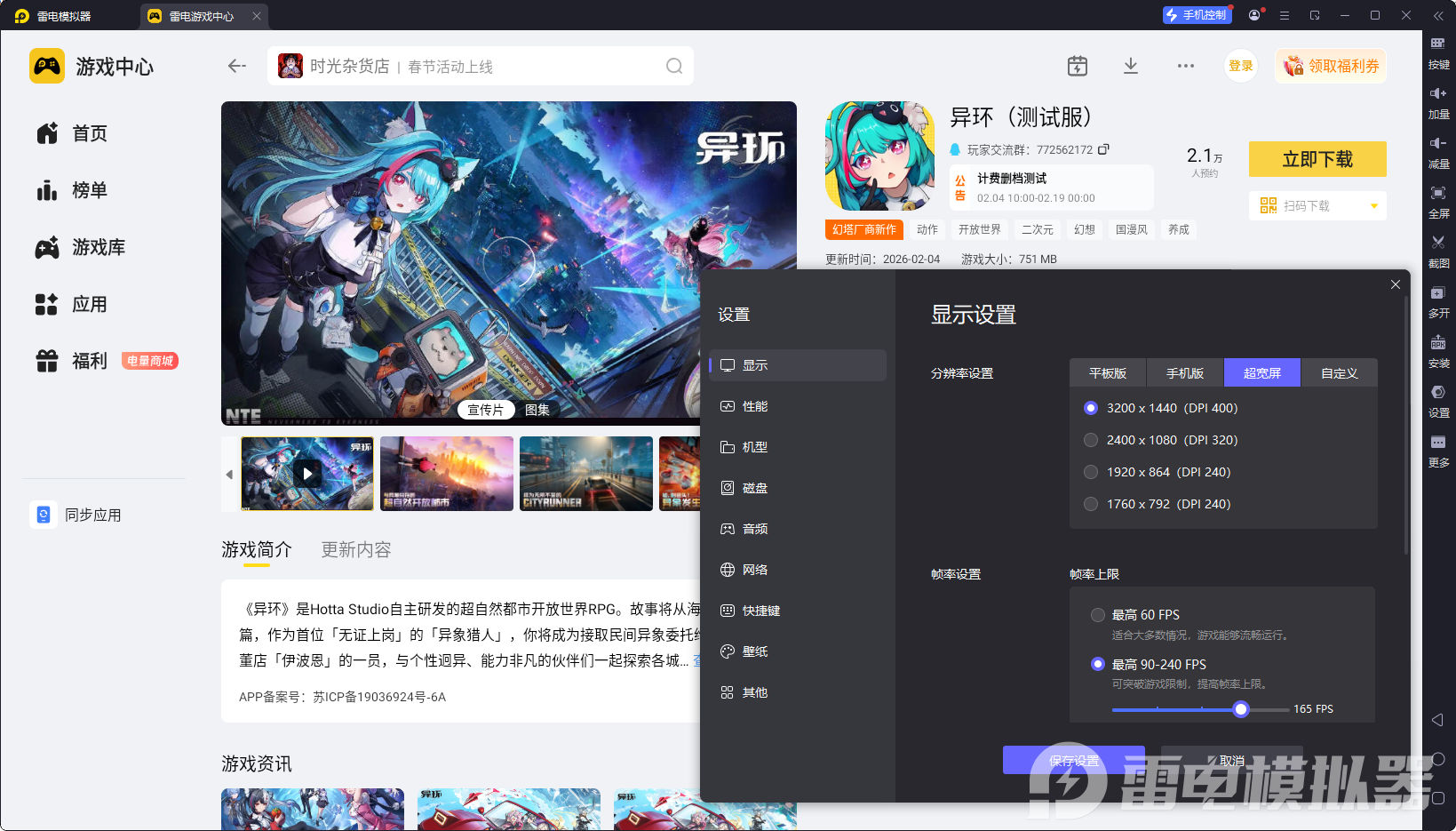Open 快捷键 settings category
The width and height of the screenshot is (1456, 831).
(x=798, y=611)
